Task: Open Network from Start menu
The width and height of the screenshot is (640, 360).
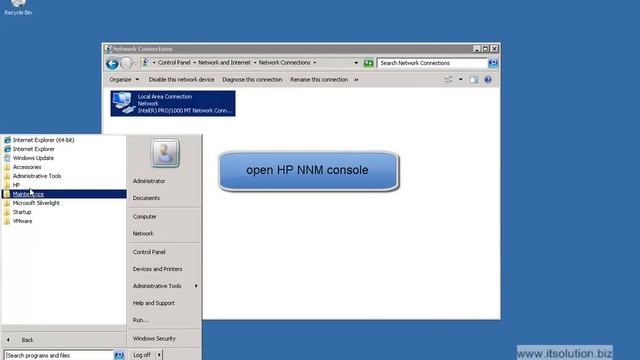Action: coord(143,233)
